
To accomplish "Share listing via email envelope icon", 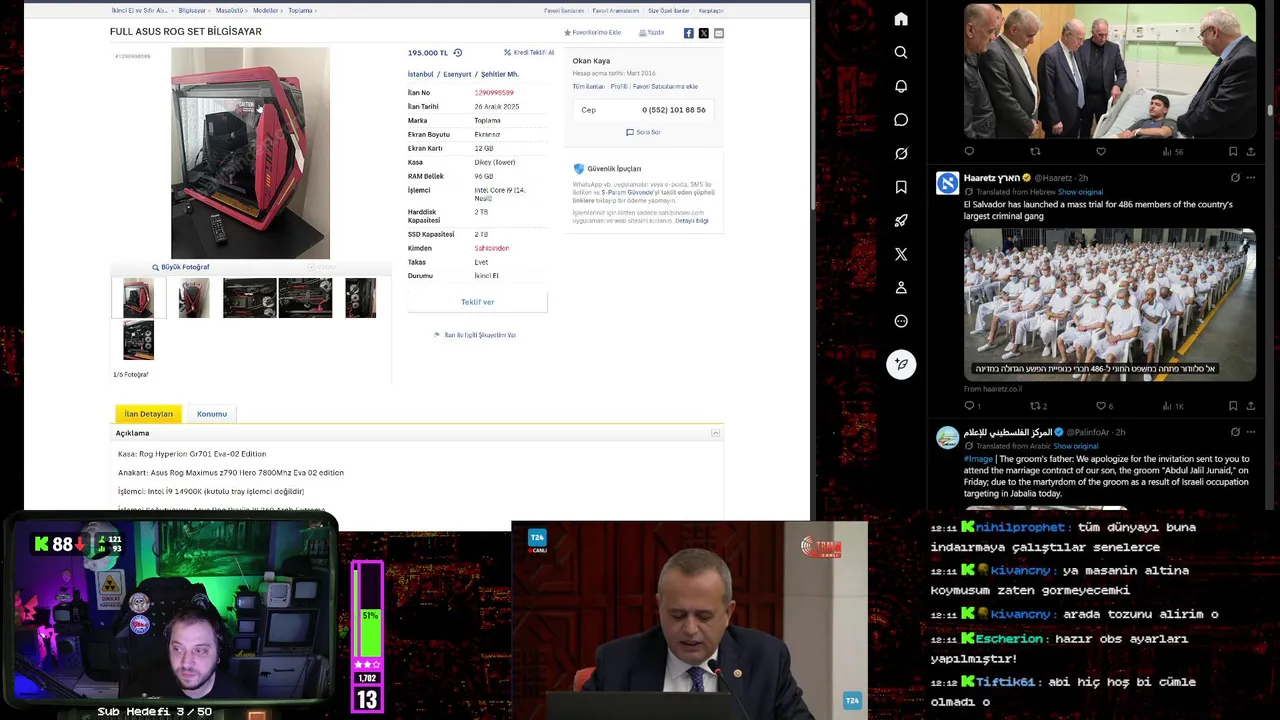I will [718, 33].
